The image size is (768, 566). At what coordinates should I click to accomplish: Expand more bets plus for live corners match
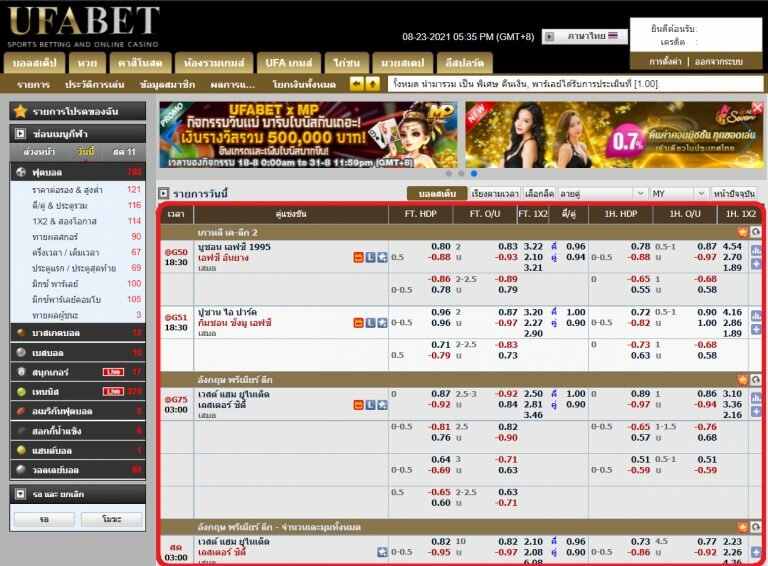pos(756,552)
